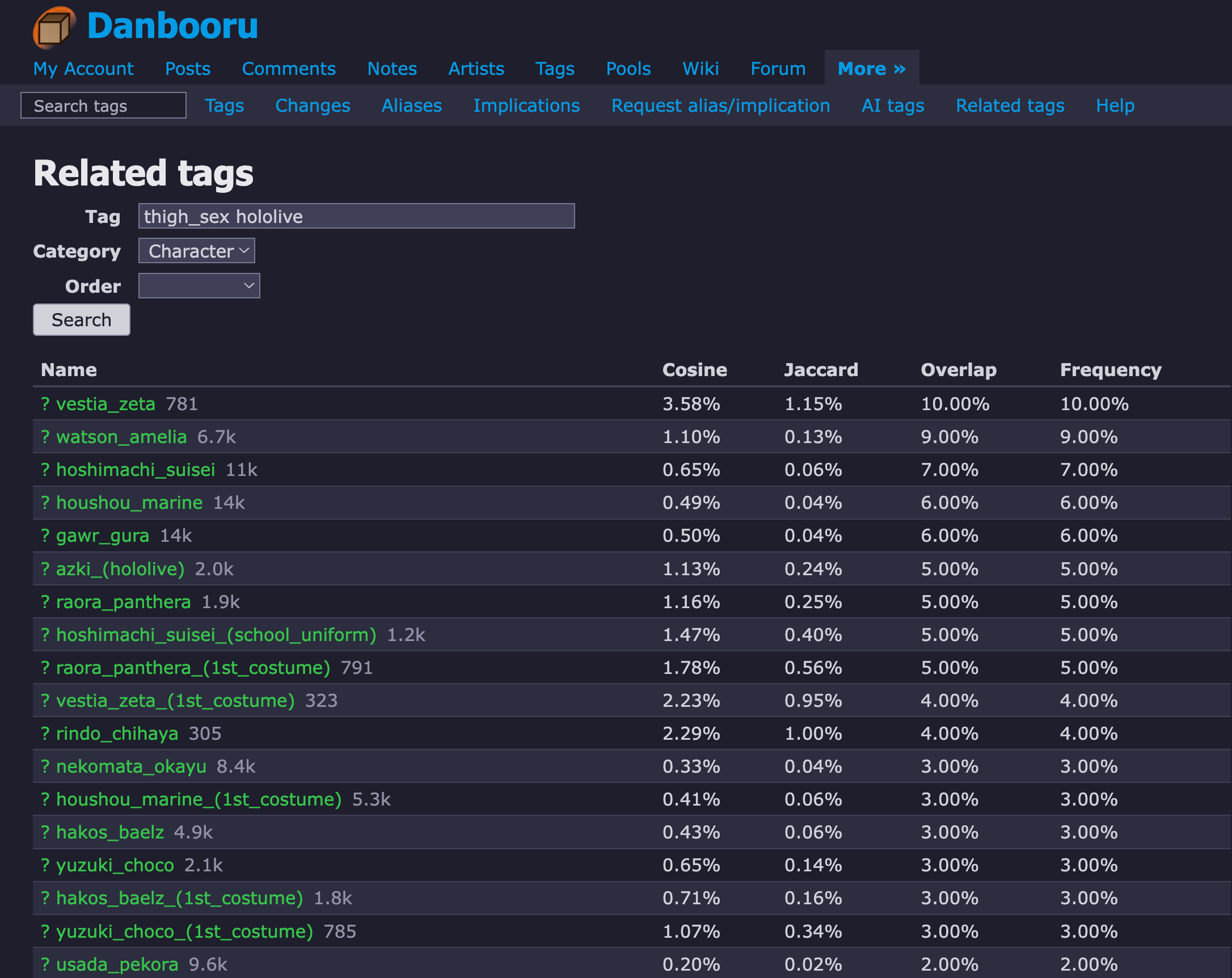Open the Changes submenu link
The width and height of the screenshot is (1232, 978).
click(x=313, y=106)
